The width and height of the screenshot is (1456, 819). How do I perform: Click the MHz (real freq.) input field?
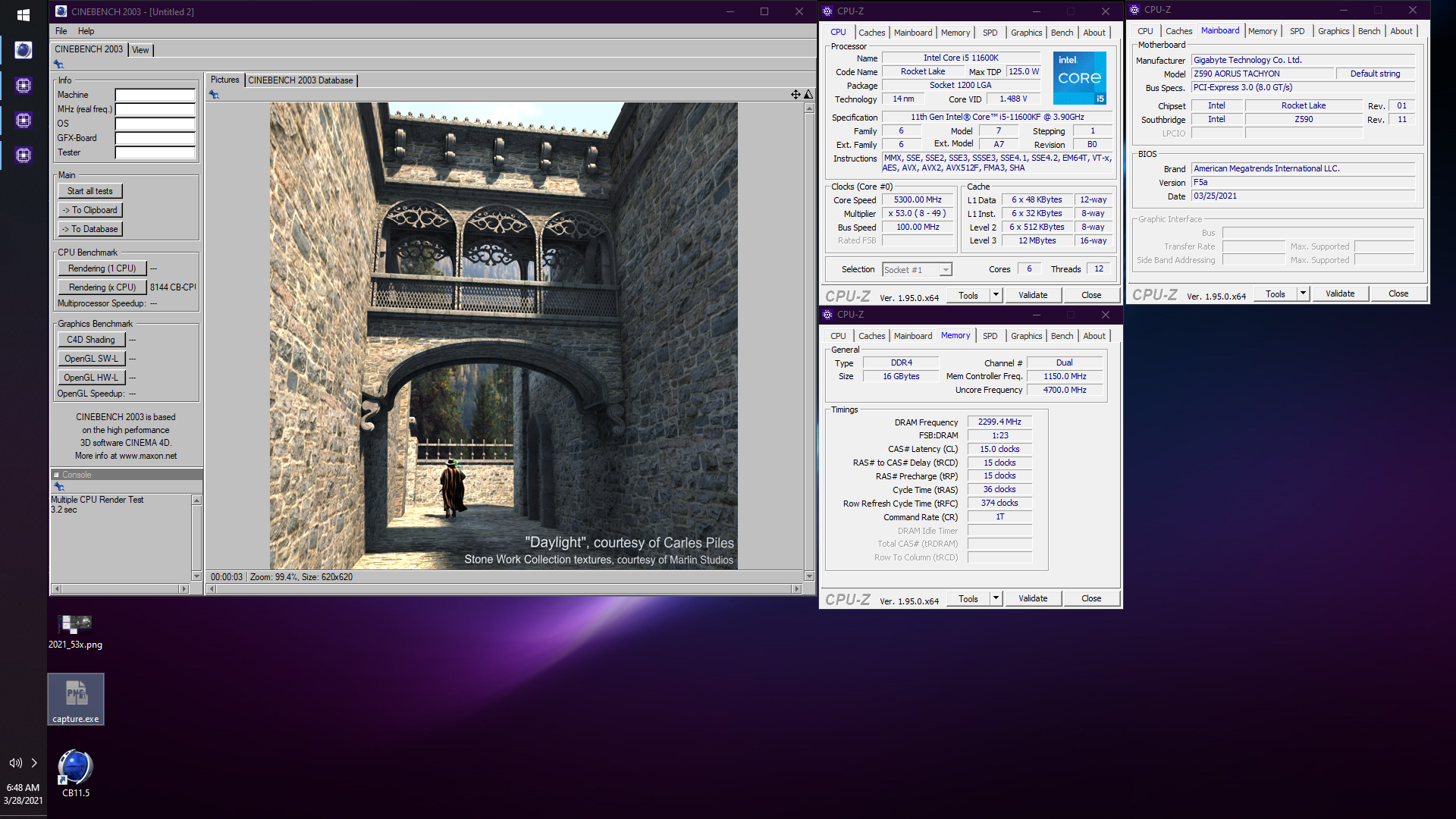[x=155, y=109]
